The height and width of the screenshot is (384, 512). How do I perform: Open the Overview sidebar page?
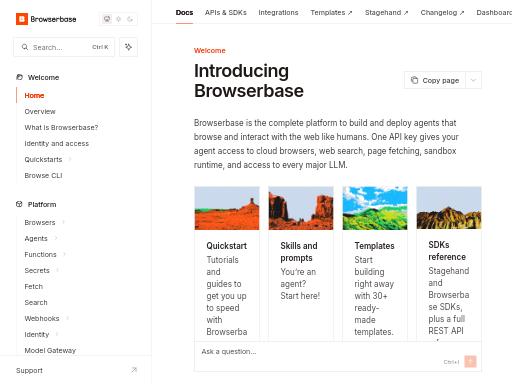coord(40,112)
